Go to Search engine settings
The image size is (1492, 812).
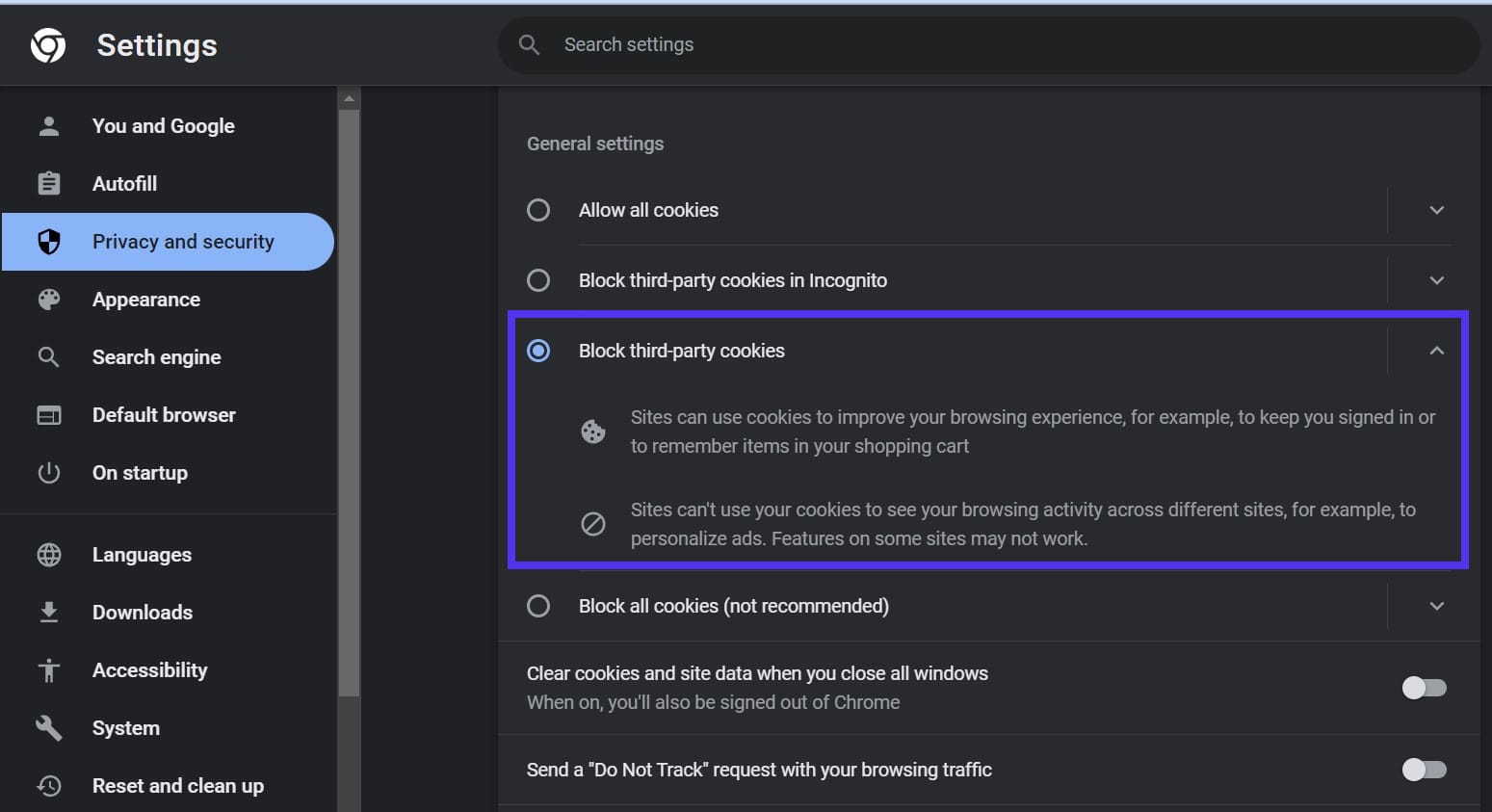[168, 357]
